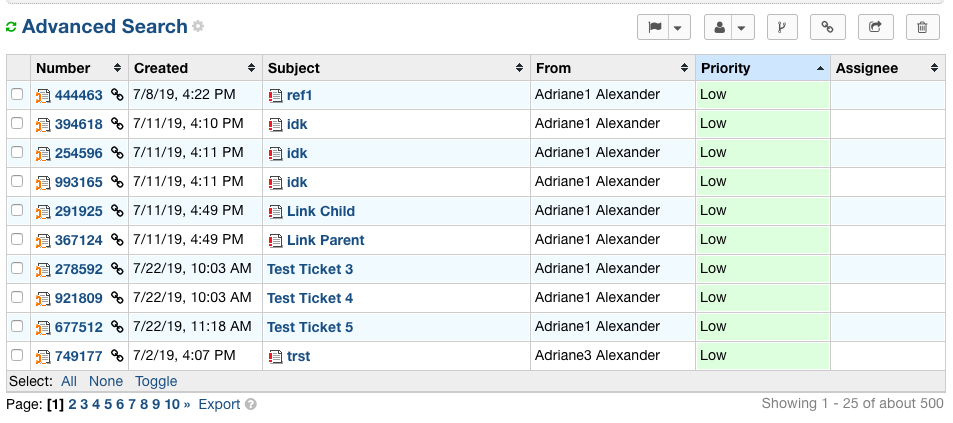Check the box for ticket 444463

pyautogui.click(x=17, y=95)
